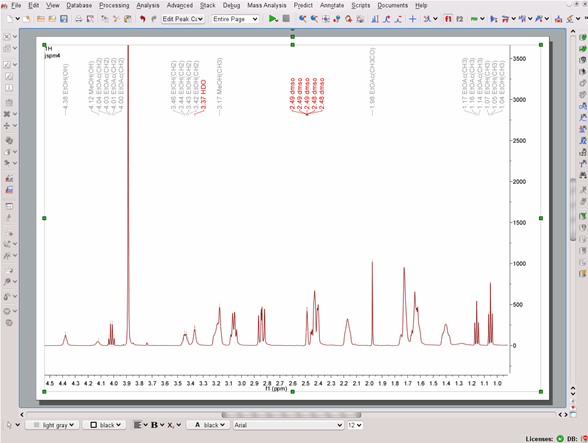Click the paste clipboard icon

pos(128,19)
